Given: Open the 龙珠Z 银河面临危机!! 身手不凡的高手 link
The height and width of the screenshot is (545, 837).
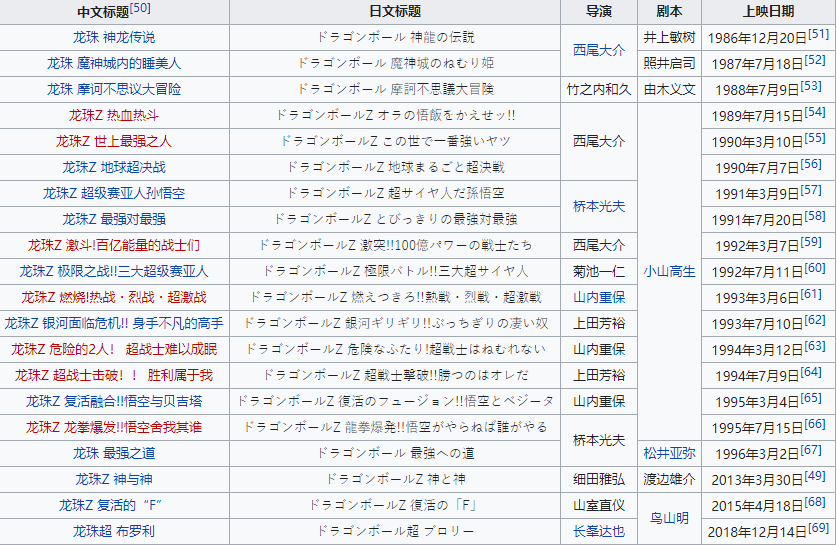Looking at the screenshot, I should (x=114, y=323).
